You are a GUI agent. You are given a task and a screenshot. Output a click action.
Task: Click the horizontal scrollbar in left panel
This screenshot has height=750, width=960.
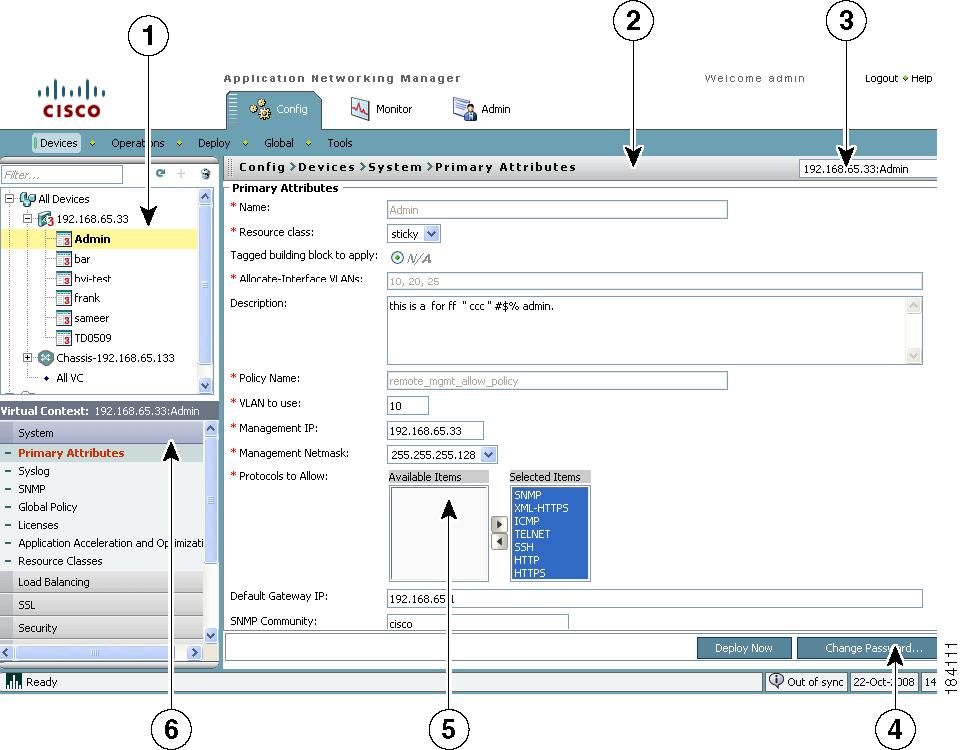pos(100,652)
